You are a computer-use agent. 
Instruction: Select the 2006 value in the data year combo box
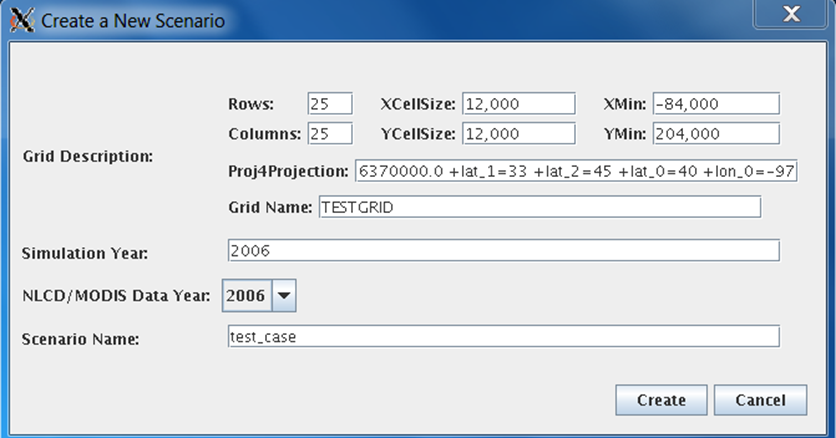click(x=246, y=295)
